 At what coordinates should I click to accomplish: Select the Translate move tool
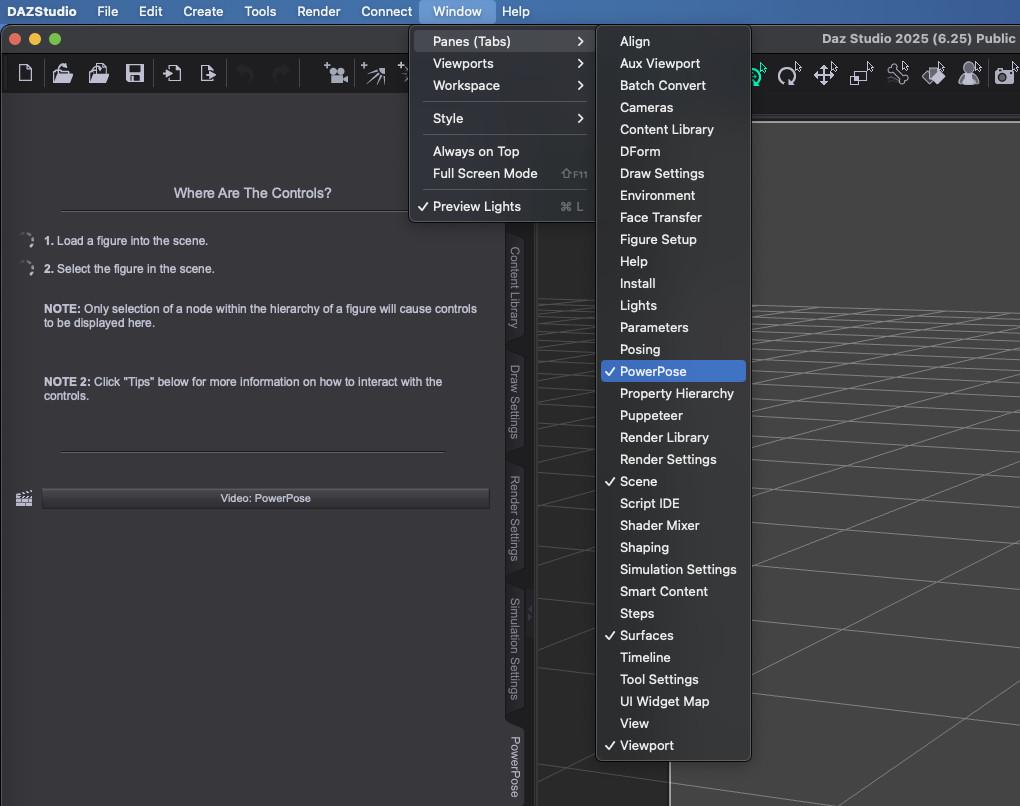pyautogui.click(x=825, y=74)
